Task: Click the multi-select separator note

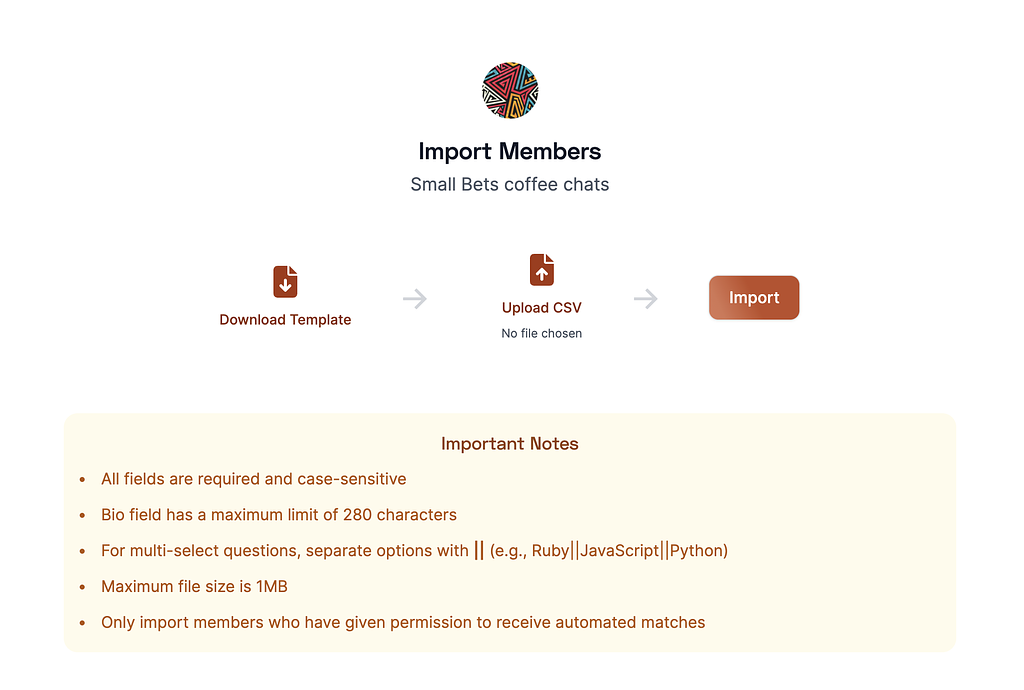Action: coord(415,551)
